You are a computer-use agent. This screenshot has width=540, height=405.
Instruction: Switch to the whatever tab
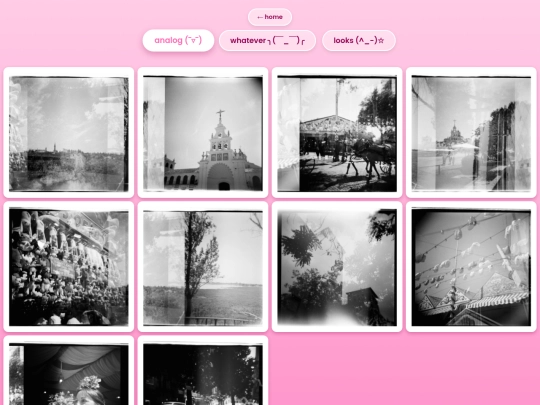267,40
